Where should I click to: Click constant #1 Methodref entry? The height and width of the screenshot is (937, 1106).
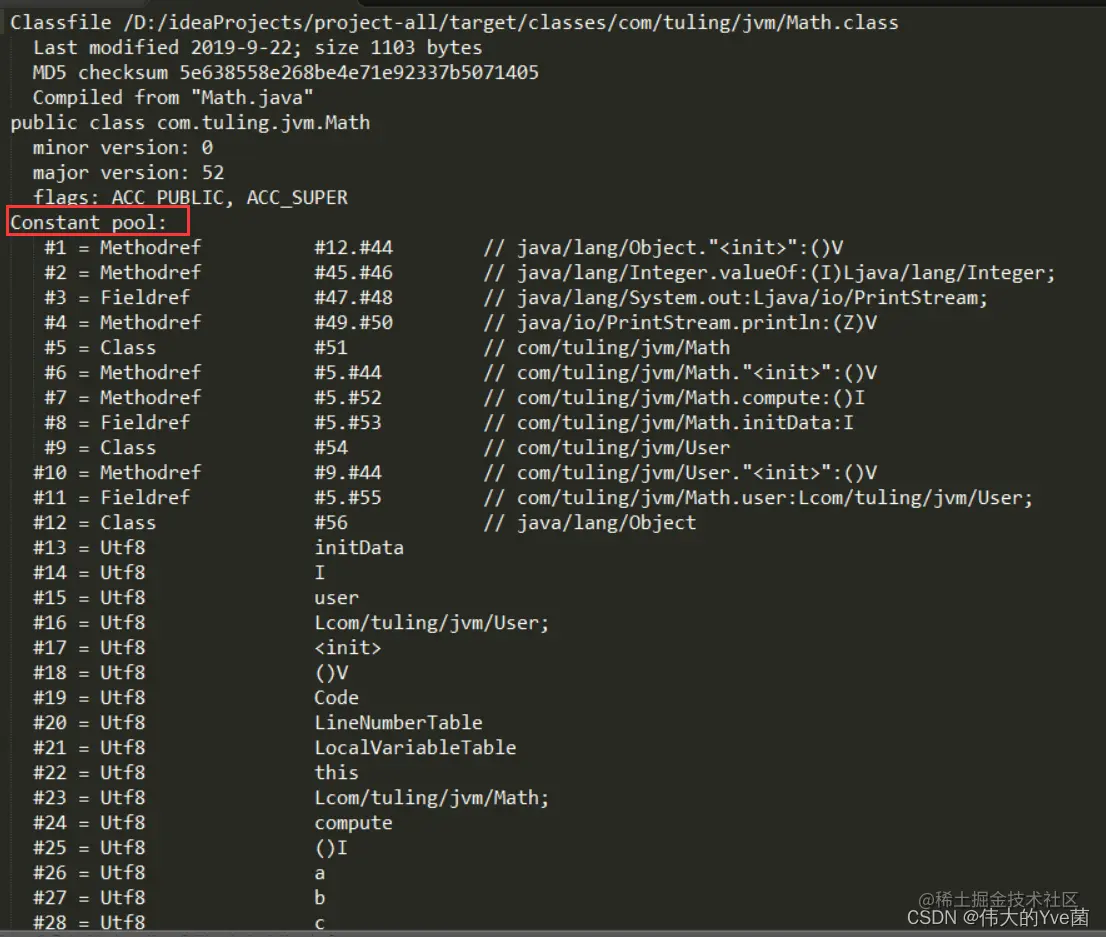(x=443, y=248)
